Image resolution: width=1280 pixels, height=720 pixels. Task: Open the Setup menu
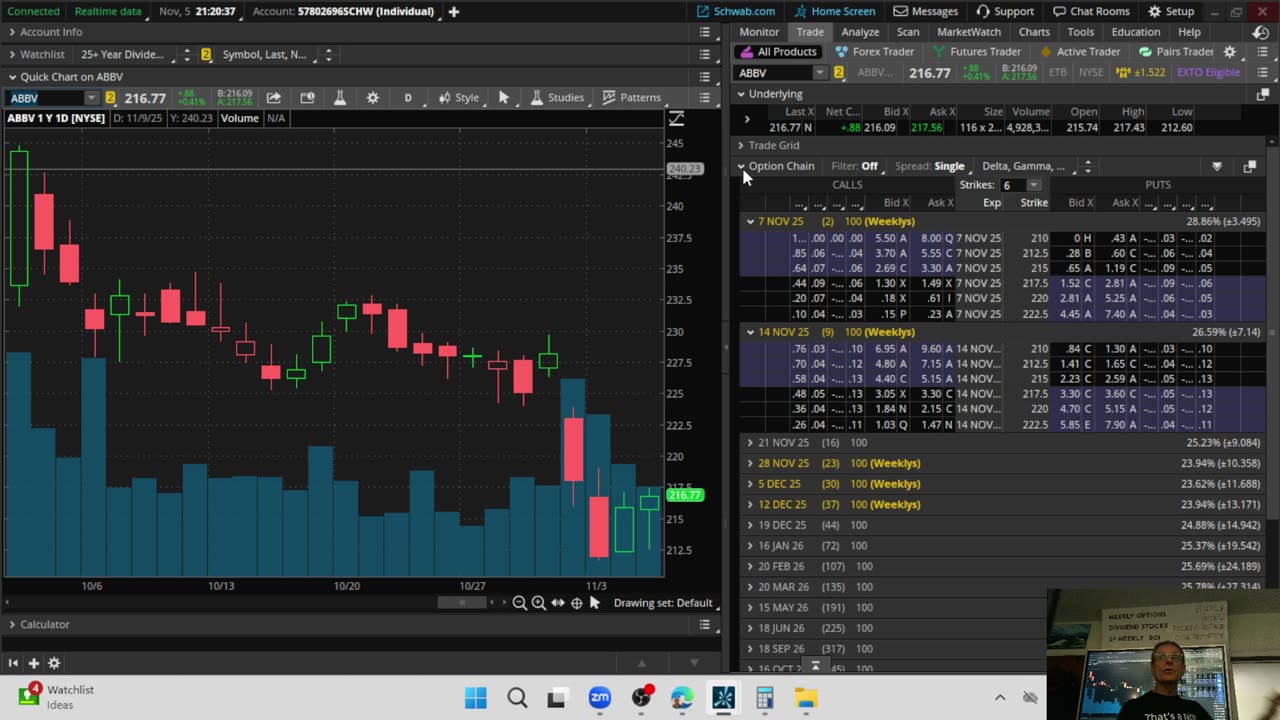tap(1171, 12)
